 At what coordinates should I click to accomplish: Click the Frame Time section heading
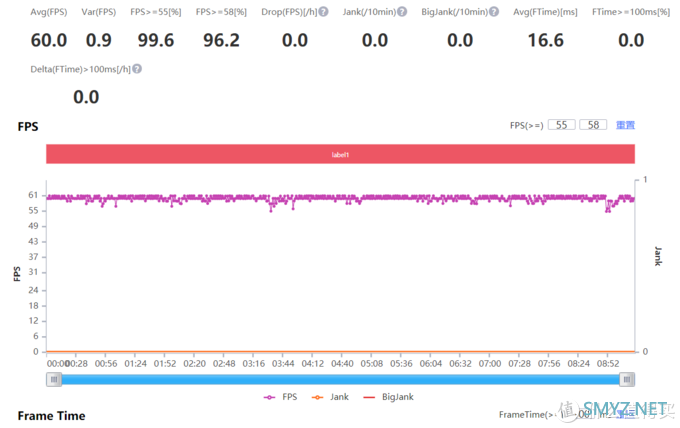pyautogui.click(x=51, y=416)
